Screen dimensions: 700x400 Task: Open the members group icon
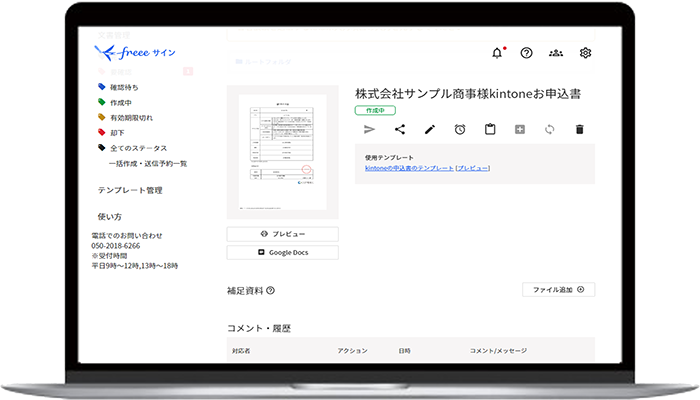pos(556,53)
